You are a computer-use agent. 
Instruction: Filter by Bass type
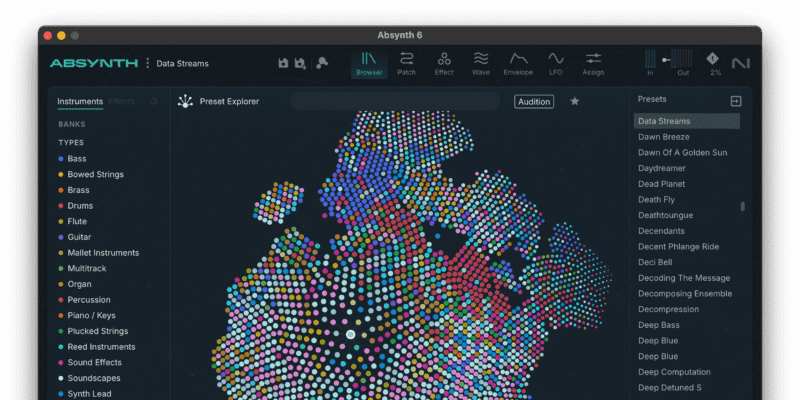click(x=72, y=159)
